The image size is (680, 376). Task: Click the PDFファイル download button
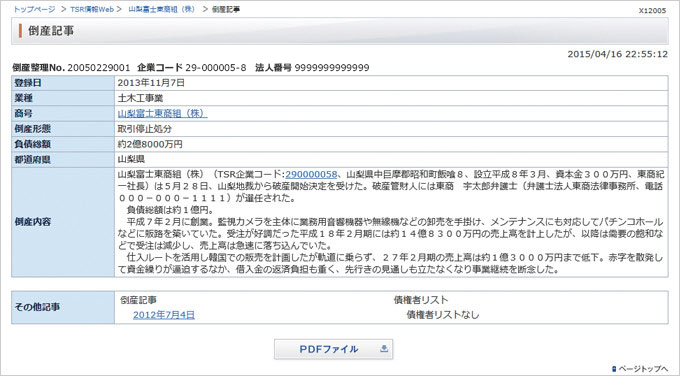click(x=333, y=349)
